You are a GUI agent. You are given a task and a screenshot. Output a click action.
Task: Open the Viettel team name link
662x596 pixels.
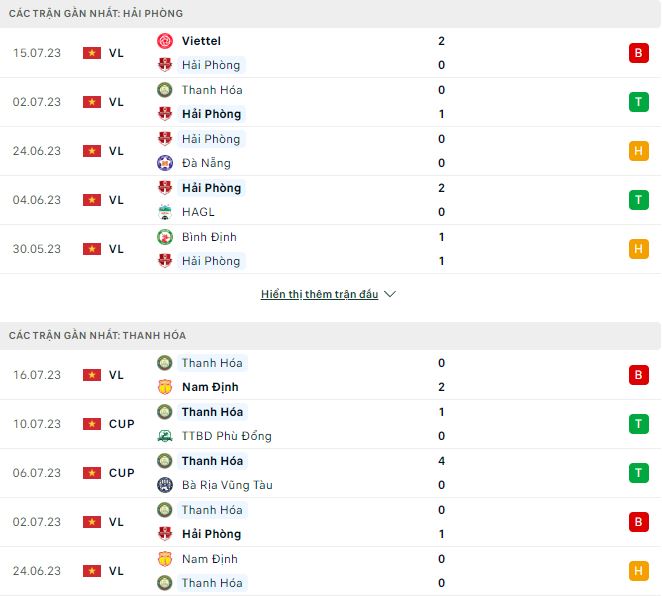[x=201, y=41]
